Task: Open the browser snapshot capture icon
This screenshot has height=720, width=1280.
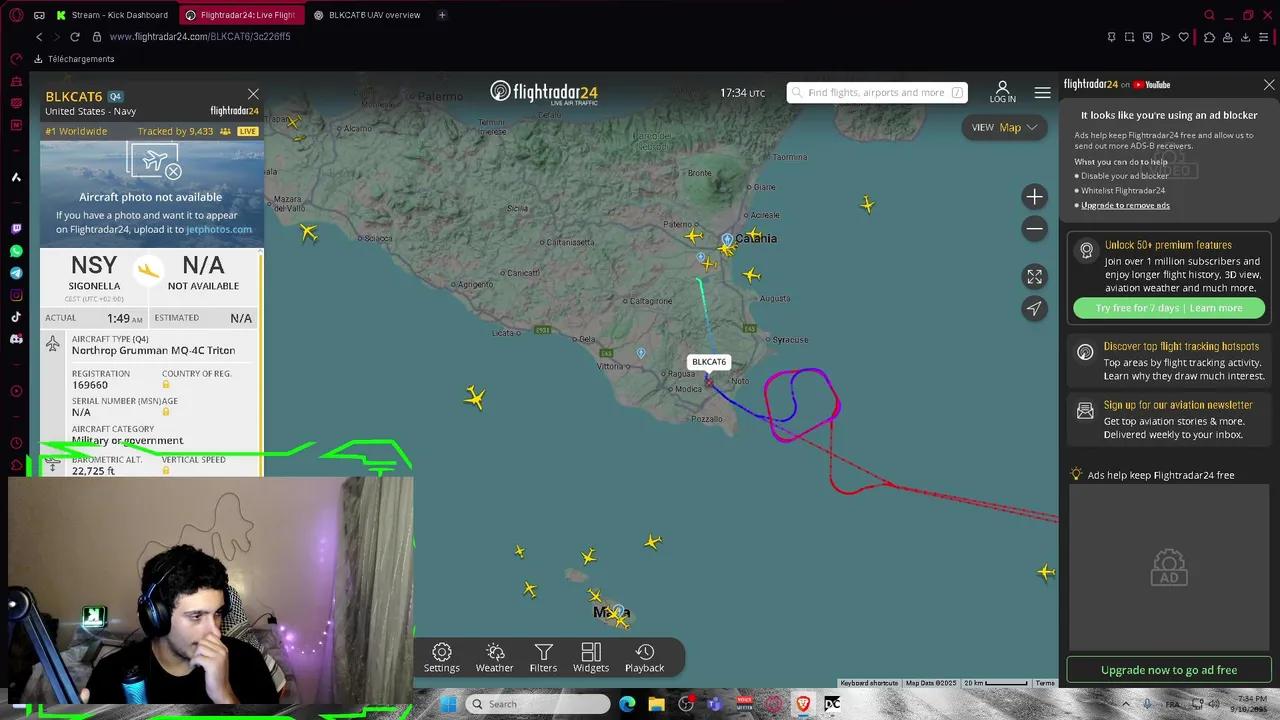Action: (1129, 37)
